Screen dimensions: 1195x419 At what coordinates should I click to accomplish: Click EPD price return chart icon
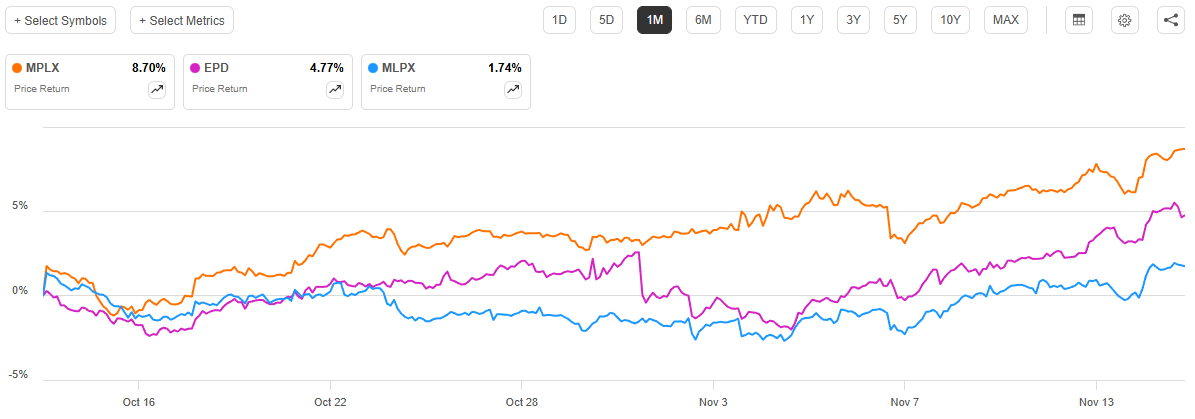point(335,89)
